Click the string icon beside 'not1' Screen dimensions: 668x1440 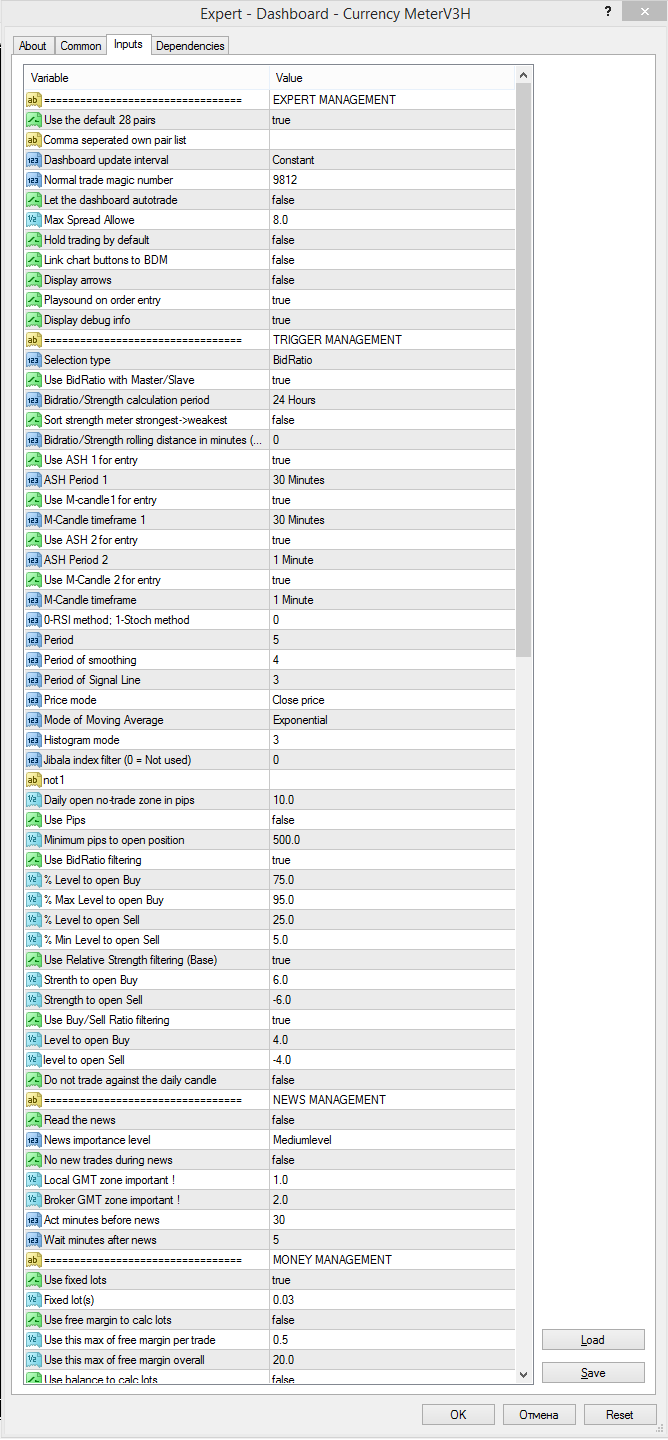coord(33,780)
